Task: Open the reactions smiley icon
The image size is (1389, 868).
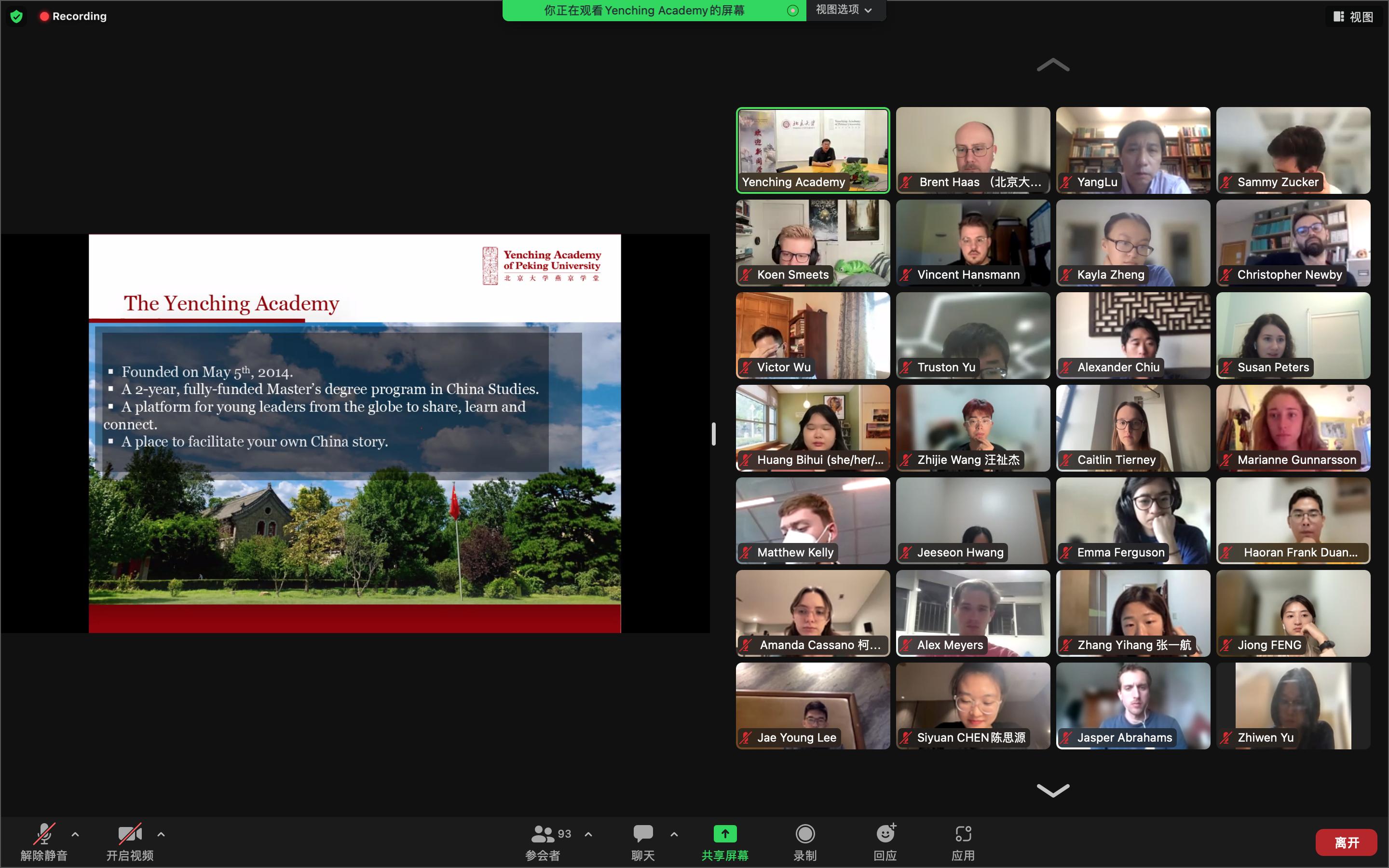Action: 885,834
